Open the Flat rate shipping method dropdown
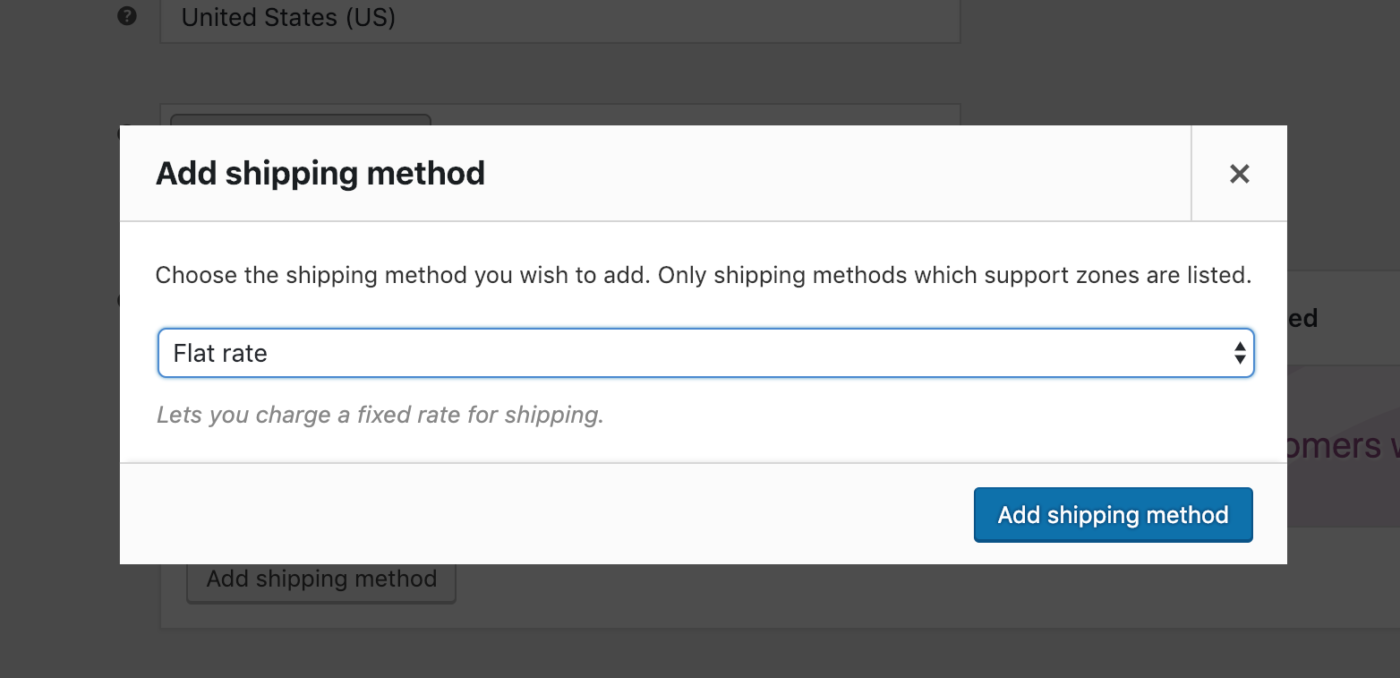 coord(706,353)
